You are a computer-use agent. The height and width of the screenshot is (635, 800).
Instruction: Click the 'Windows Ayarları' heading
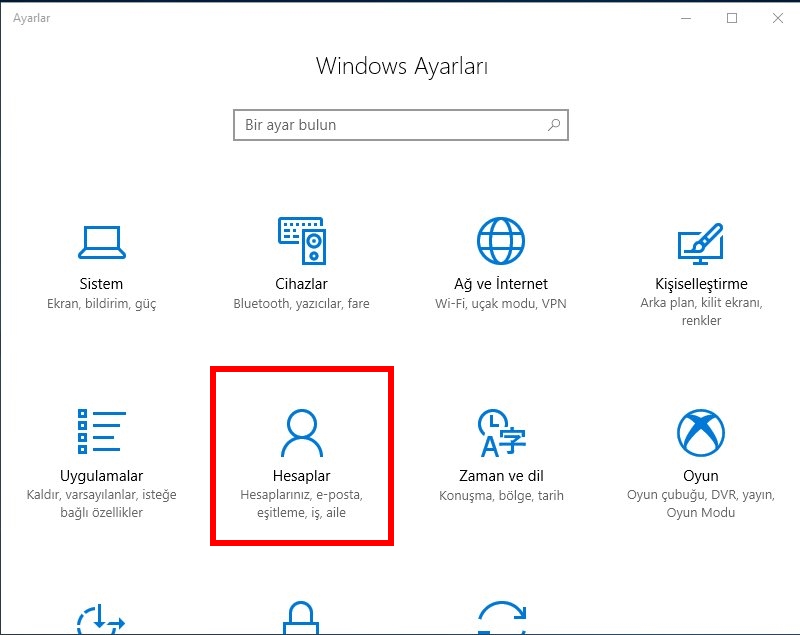tap(402, 66)
